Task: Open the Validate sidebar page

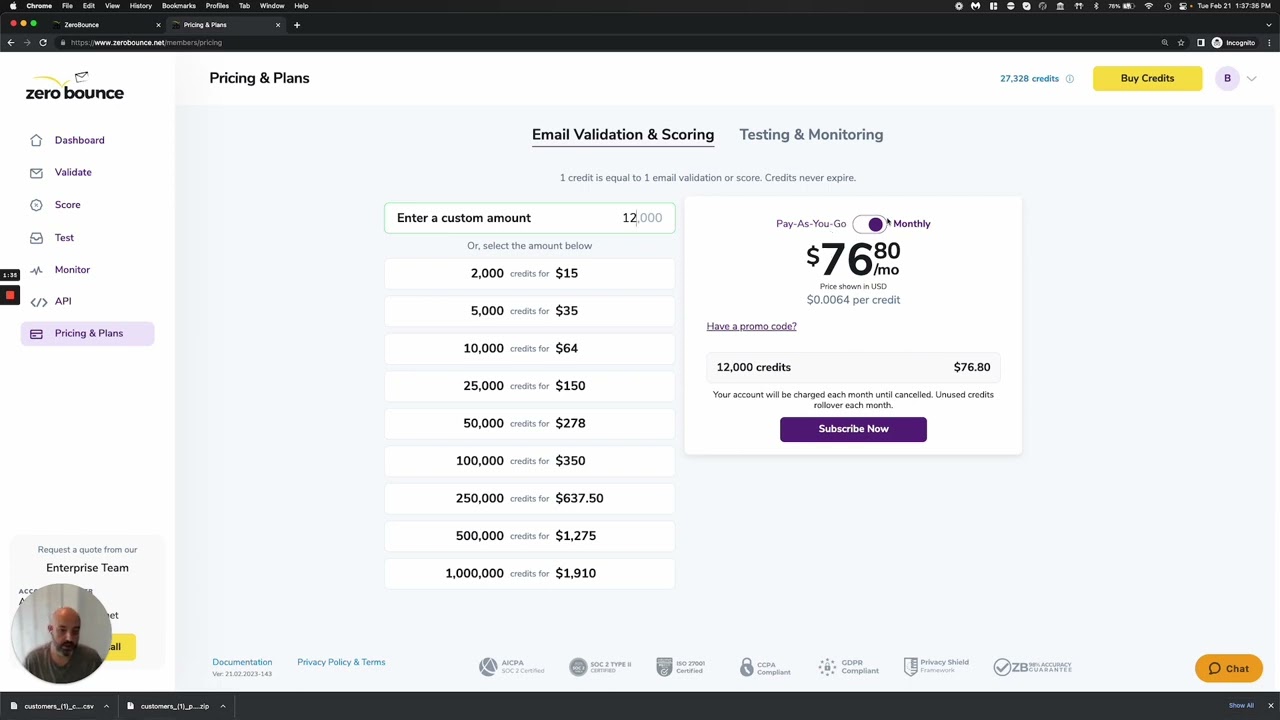Action: pyautogui.click(x=73, y=172)
